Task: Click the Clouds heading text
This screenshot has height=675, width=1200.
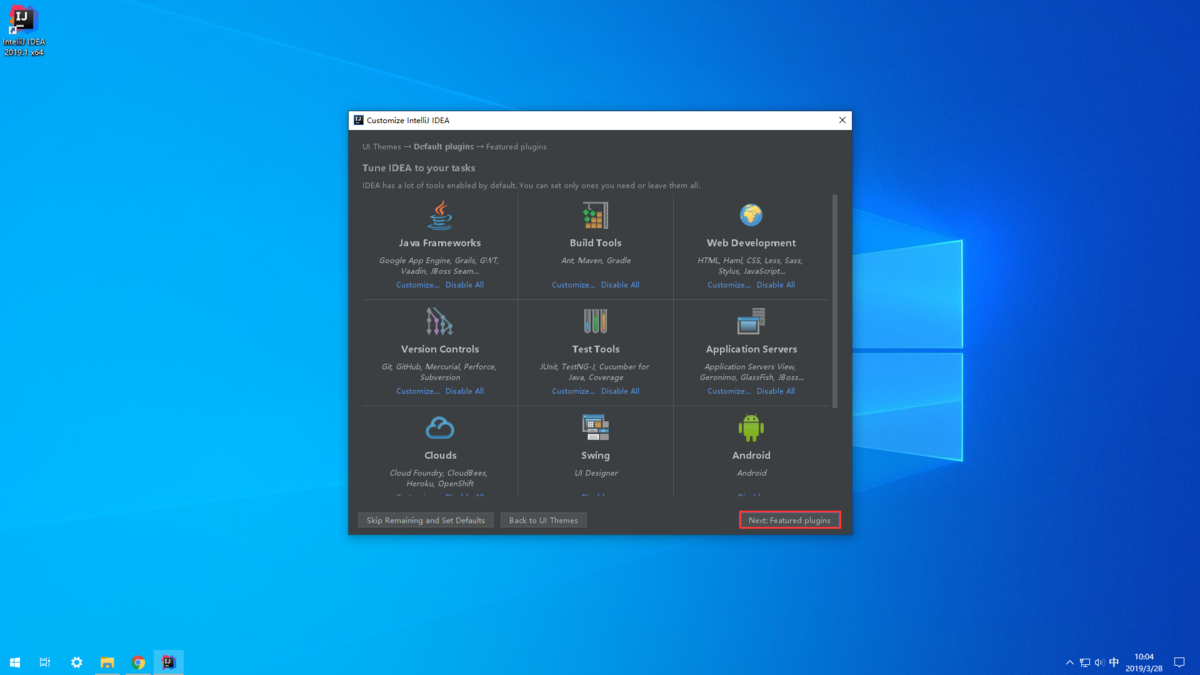Action: click(x=440, y=455)
